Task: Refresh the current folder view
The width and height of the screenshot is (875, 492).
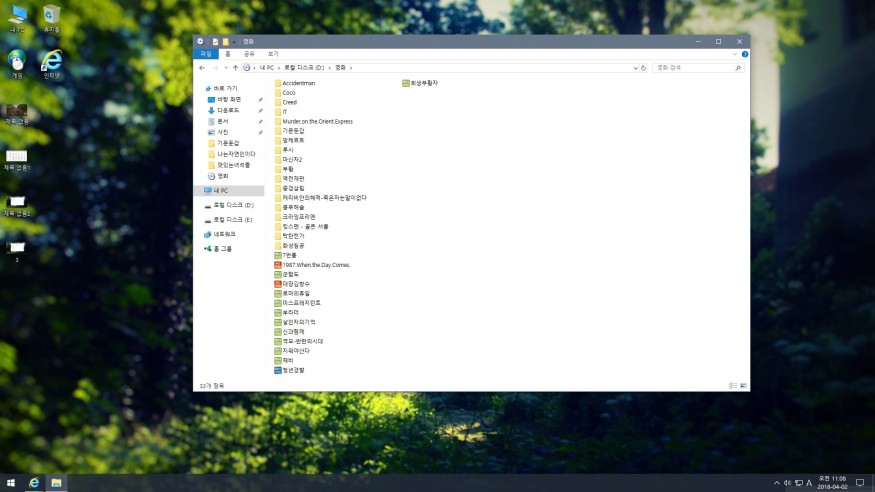Action: pos(644,68)
